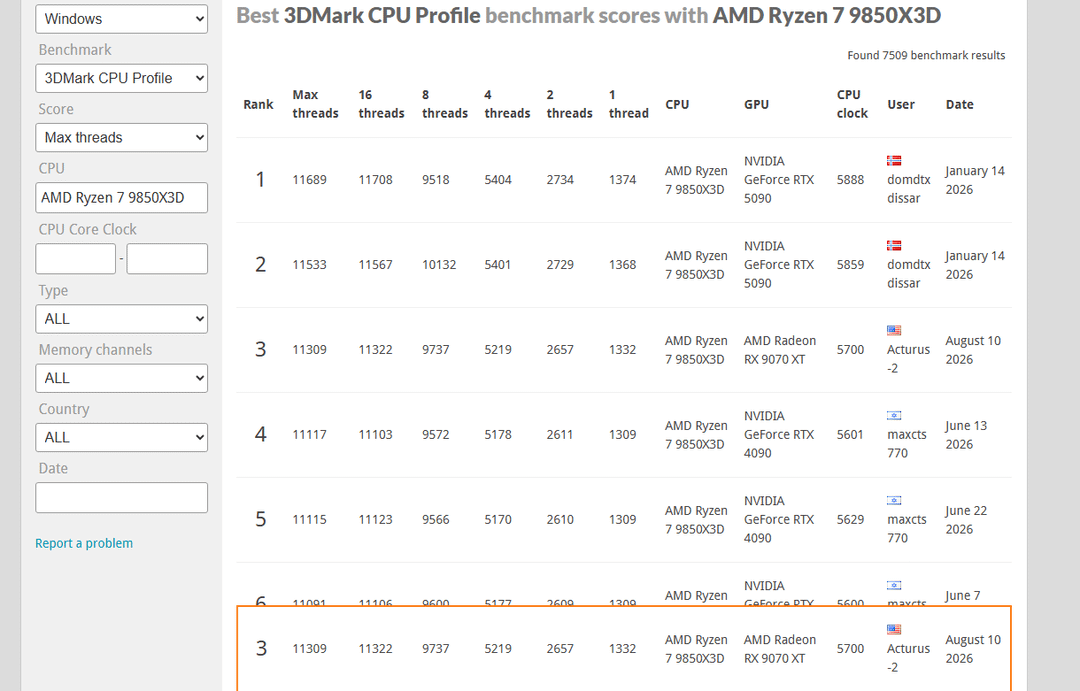Open the Country filter dropdown

coord(121,437)
